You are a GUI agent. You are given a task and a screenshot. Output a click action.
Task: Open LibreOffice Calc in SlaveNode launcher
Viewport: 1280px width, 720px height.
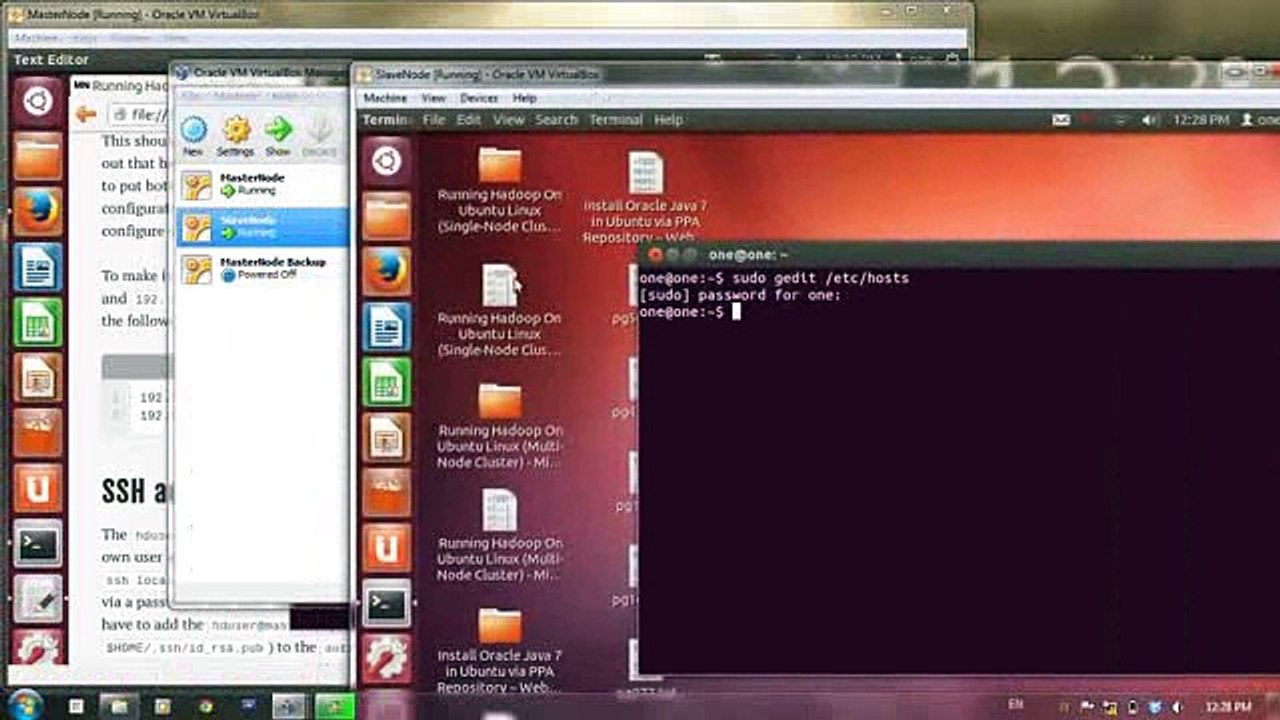click(386, 382)
